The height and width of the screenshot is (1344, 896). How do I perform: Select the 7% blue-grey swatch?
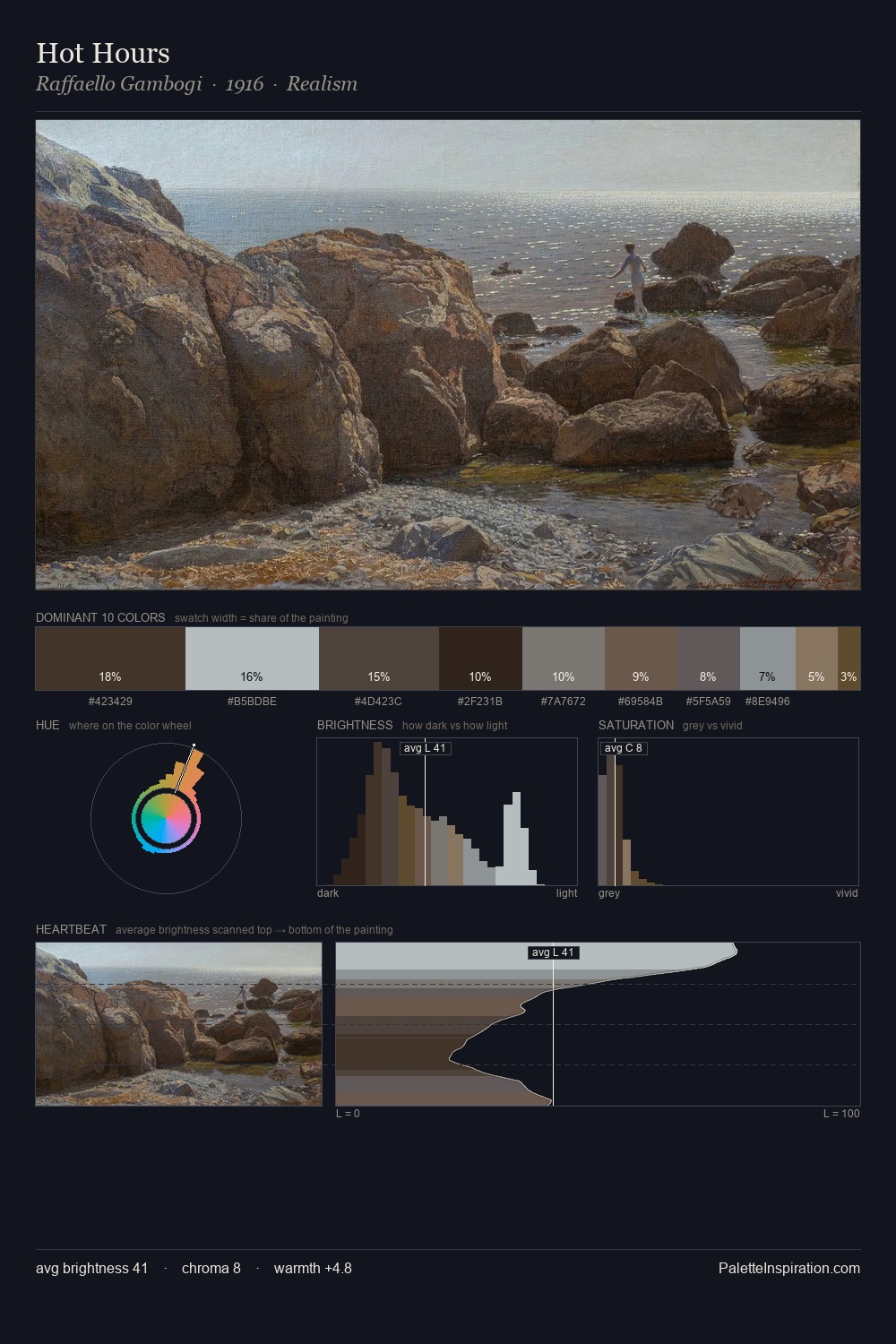pyautogui.click(x=768, y=659)
